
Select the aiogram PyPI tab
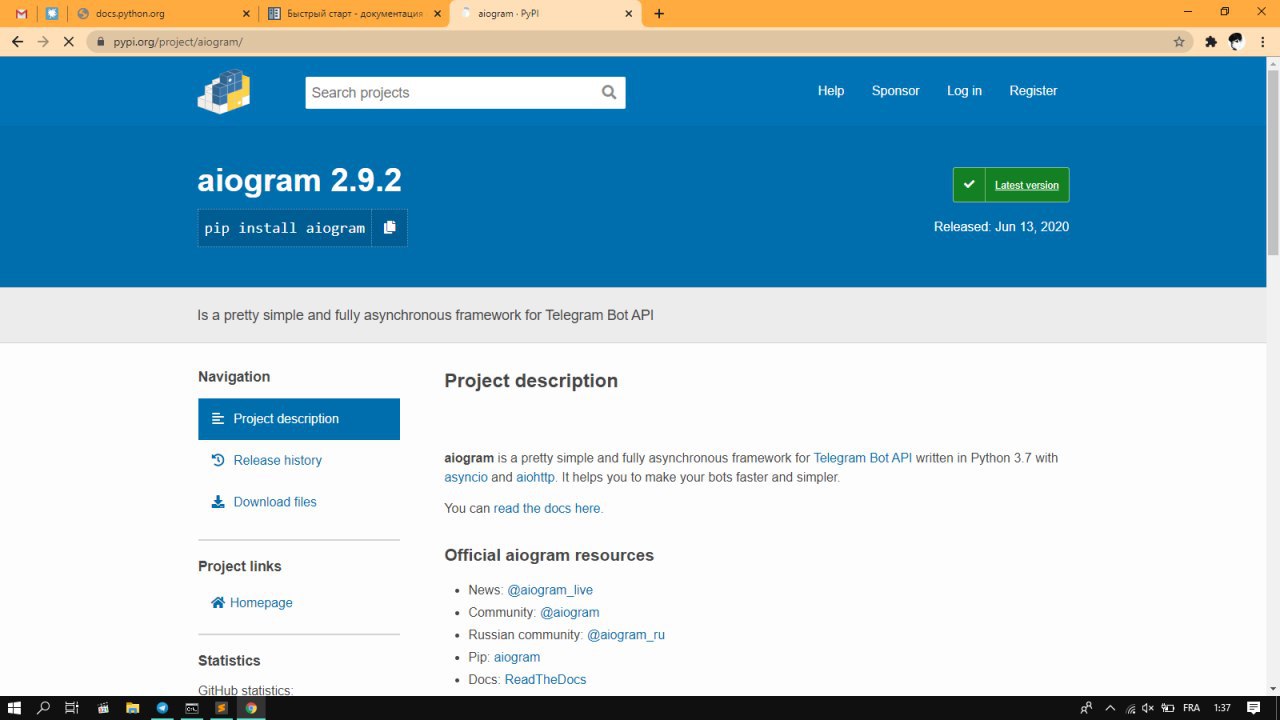(545, 14)
